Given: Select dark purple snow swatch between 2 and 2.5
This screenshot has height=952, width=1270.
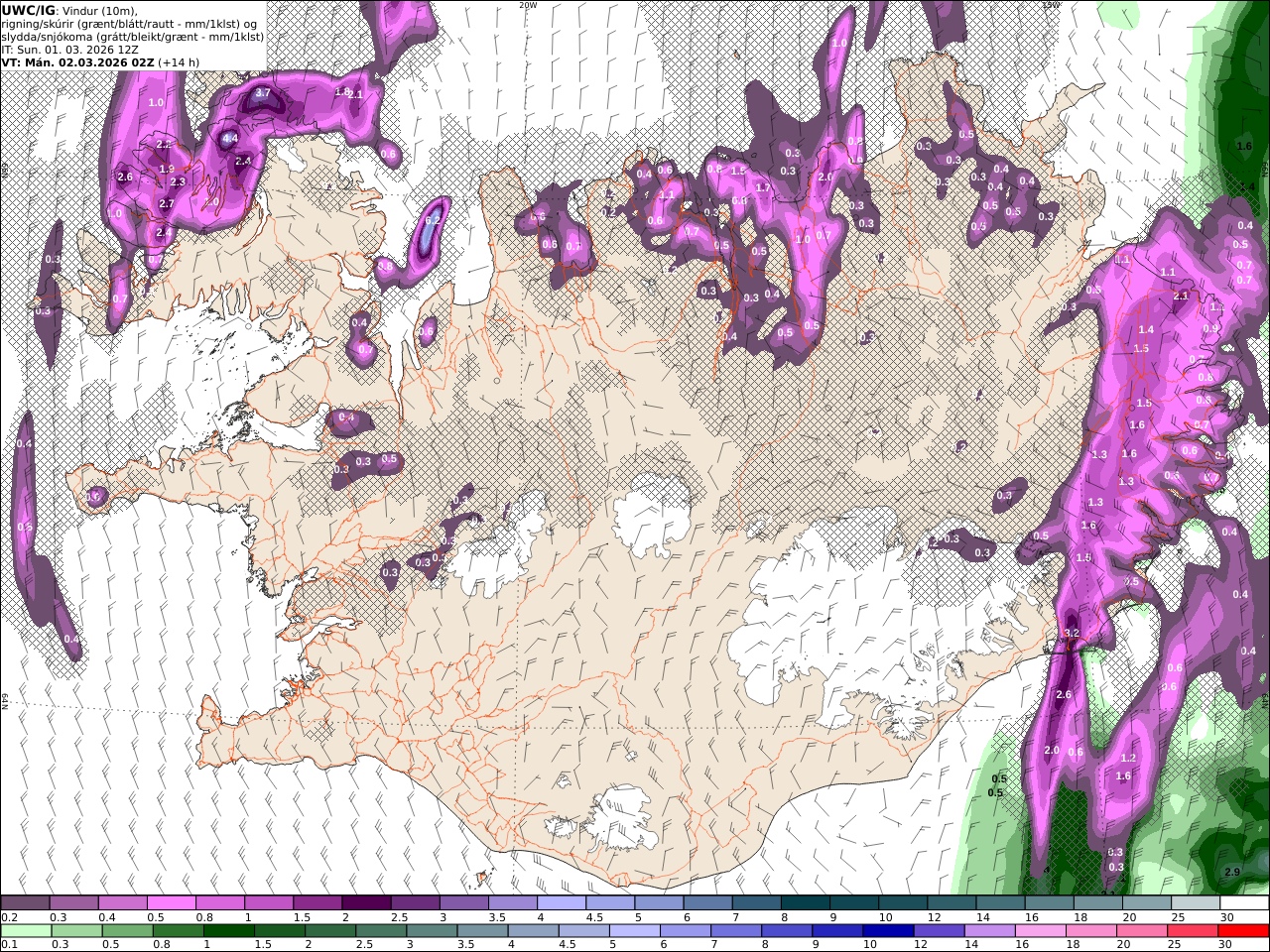Looking at the screenshot, I should coord(365,903).
